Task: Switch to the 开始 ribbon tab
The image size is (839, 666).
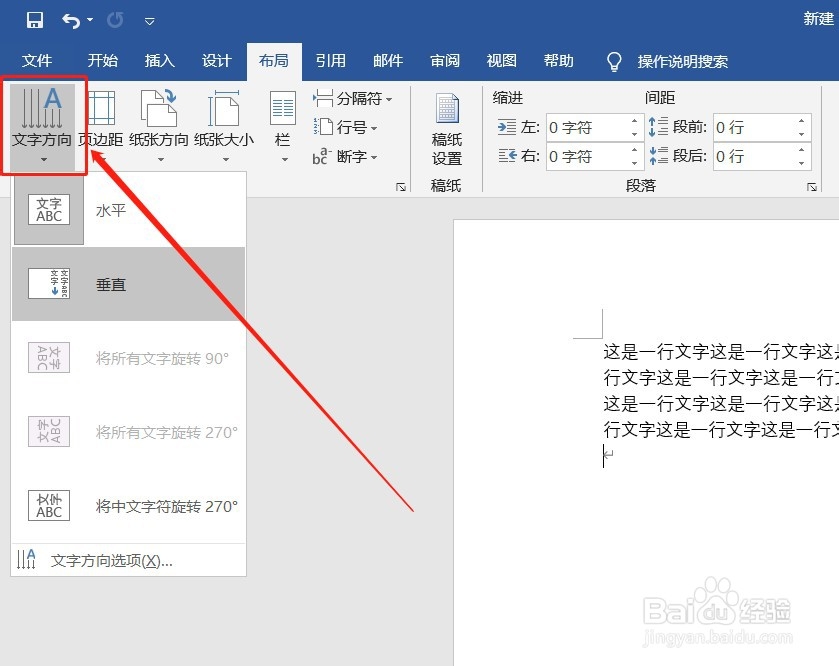Action: 102,60
